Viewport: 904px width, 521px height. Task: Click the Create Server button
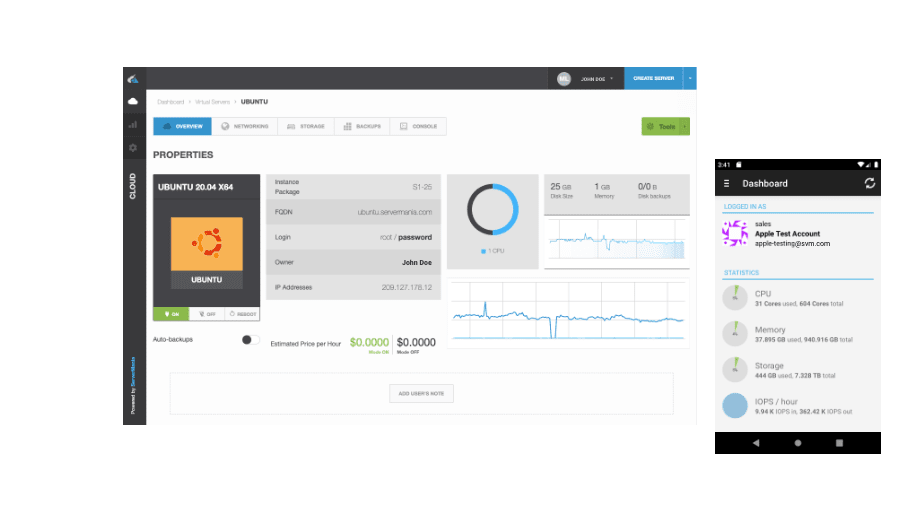[x=654, y=78]
